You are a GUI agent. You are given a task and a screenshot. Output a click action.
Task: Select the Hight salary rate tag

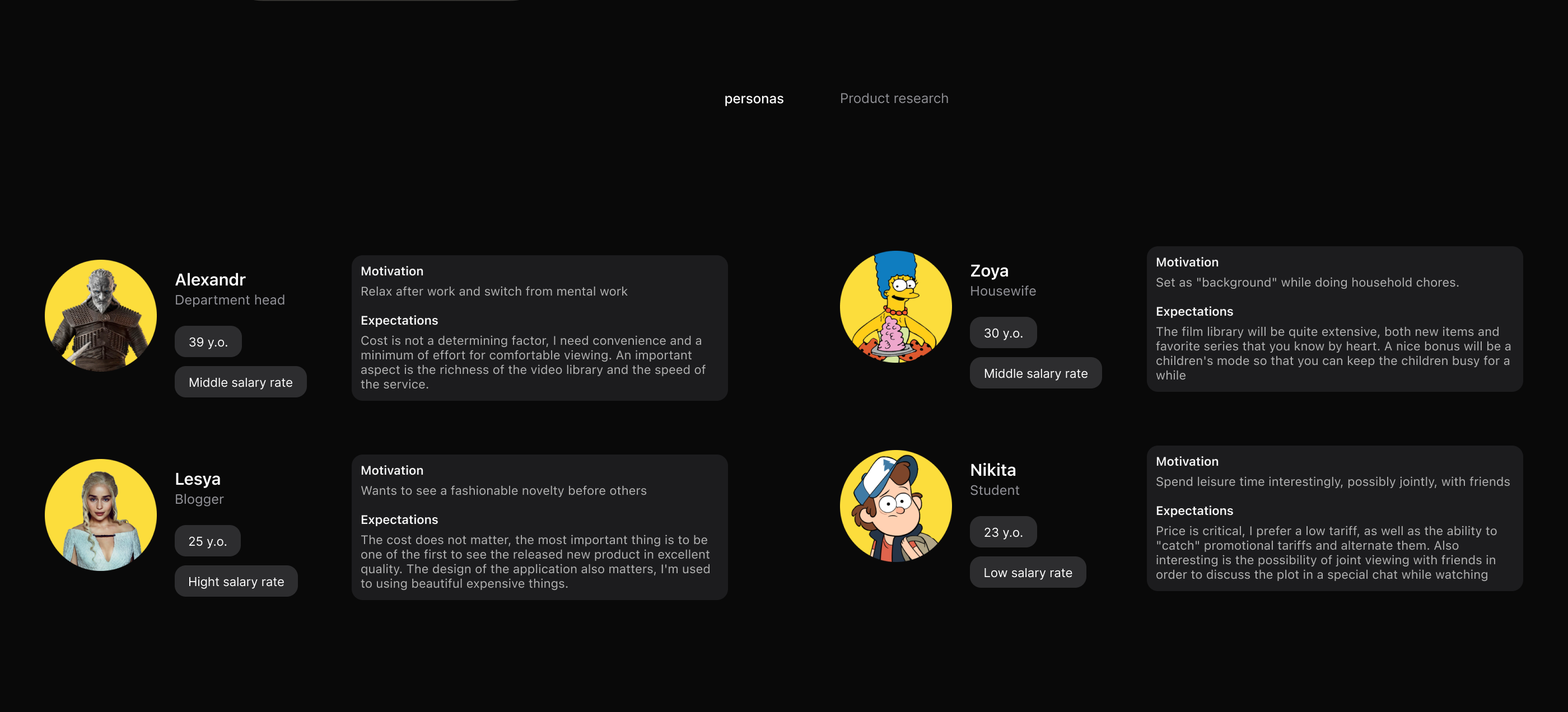[236, 581]
